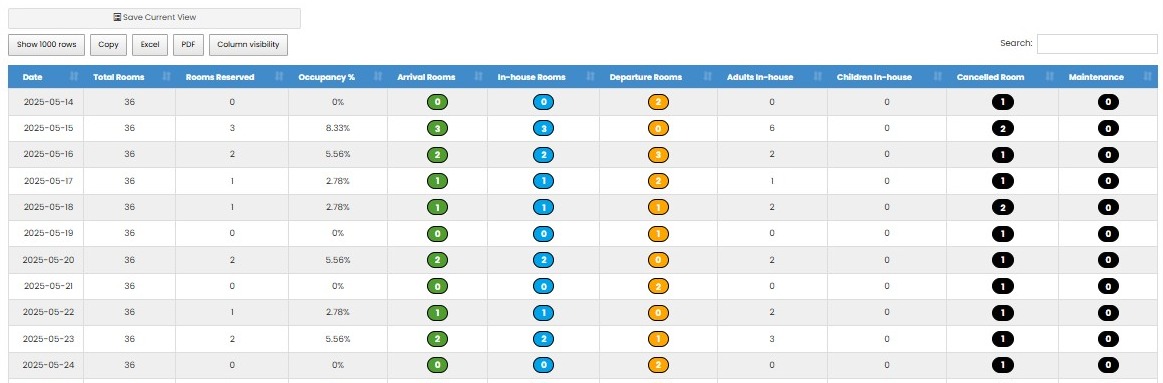The image size is (1163, 383).
Task: Click the Search label text
Action: [1016, 44]
